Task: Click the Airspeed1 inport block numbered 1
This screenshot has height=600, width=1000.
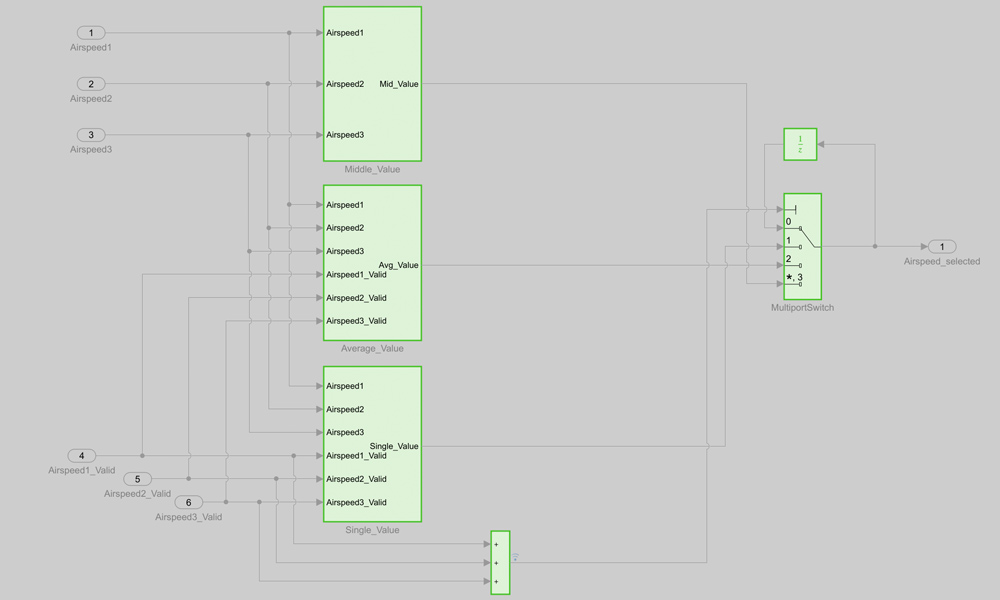Action: pyautogui.click(x=90, y=33)
